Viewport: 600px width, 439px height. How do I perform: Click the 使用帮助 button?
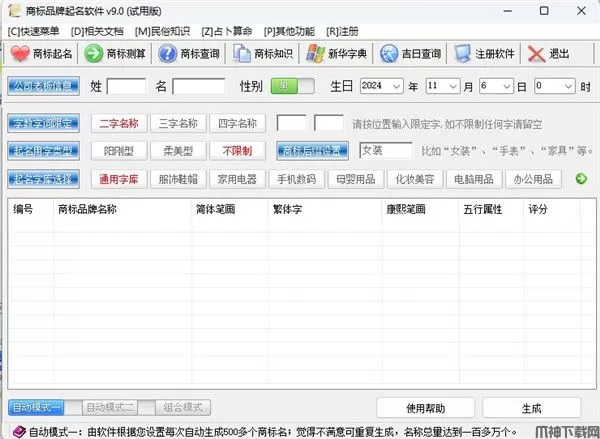tap(426, 408)
